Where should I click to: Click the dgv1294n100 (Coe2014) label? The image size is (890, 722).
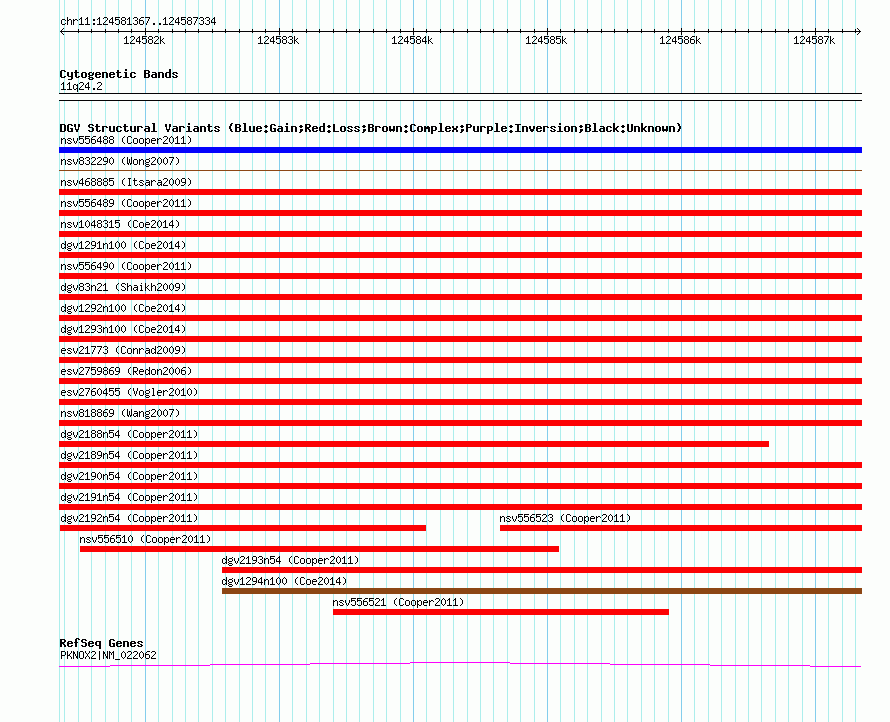[x=284, y=581]
